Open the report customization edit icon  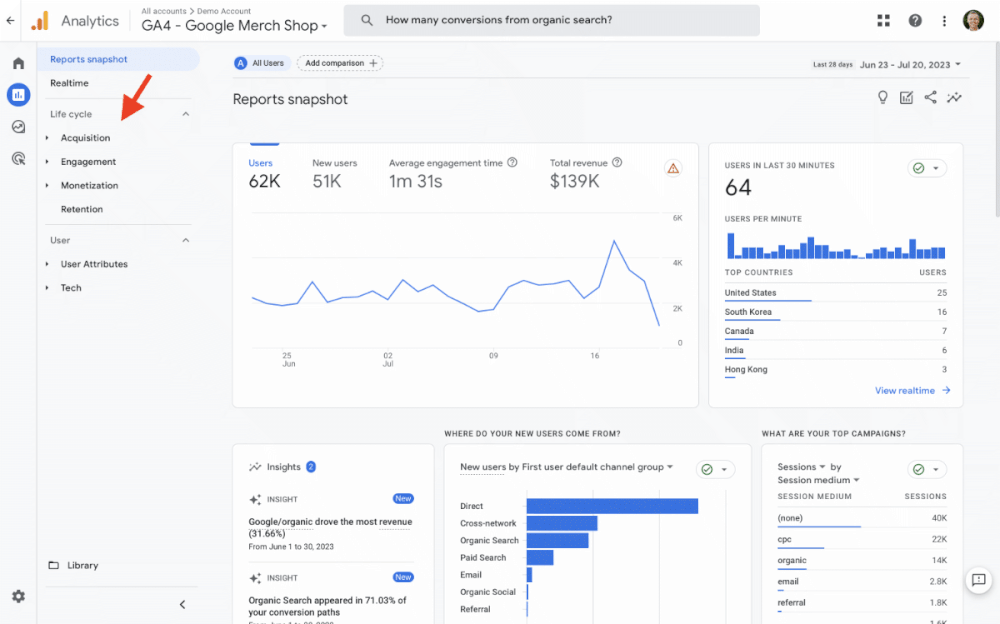907,97
